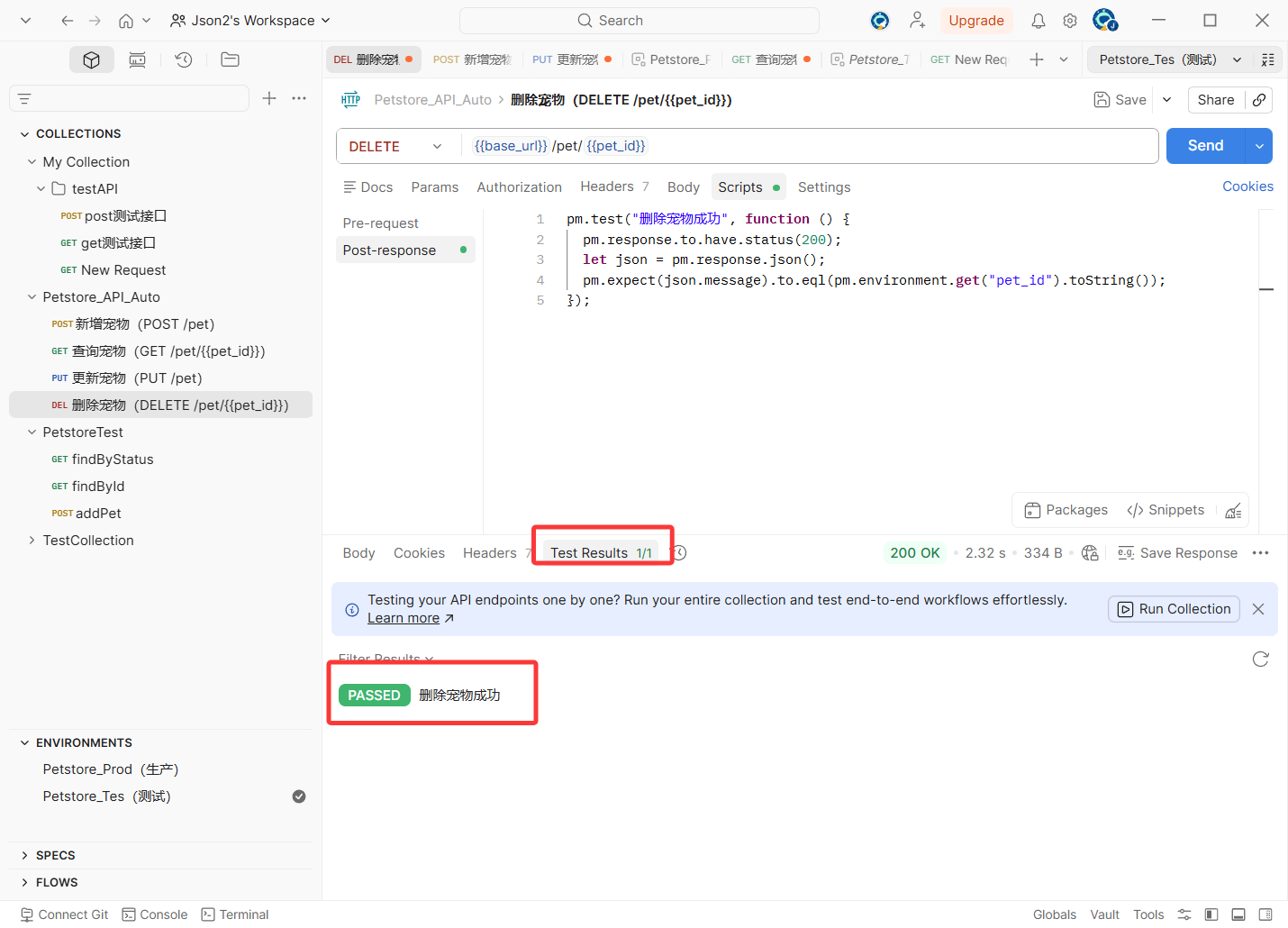Click the script cleanup broom icon

pyautogui.click(x=1233, y=511)
